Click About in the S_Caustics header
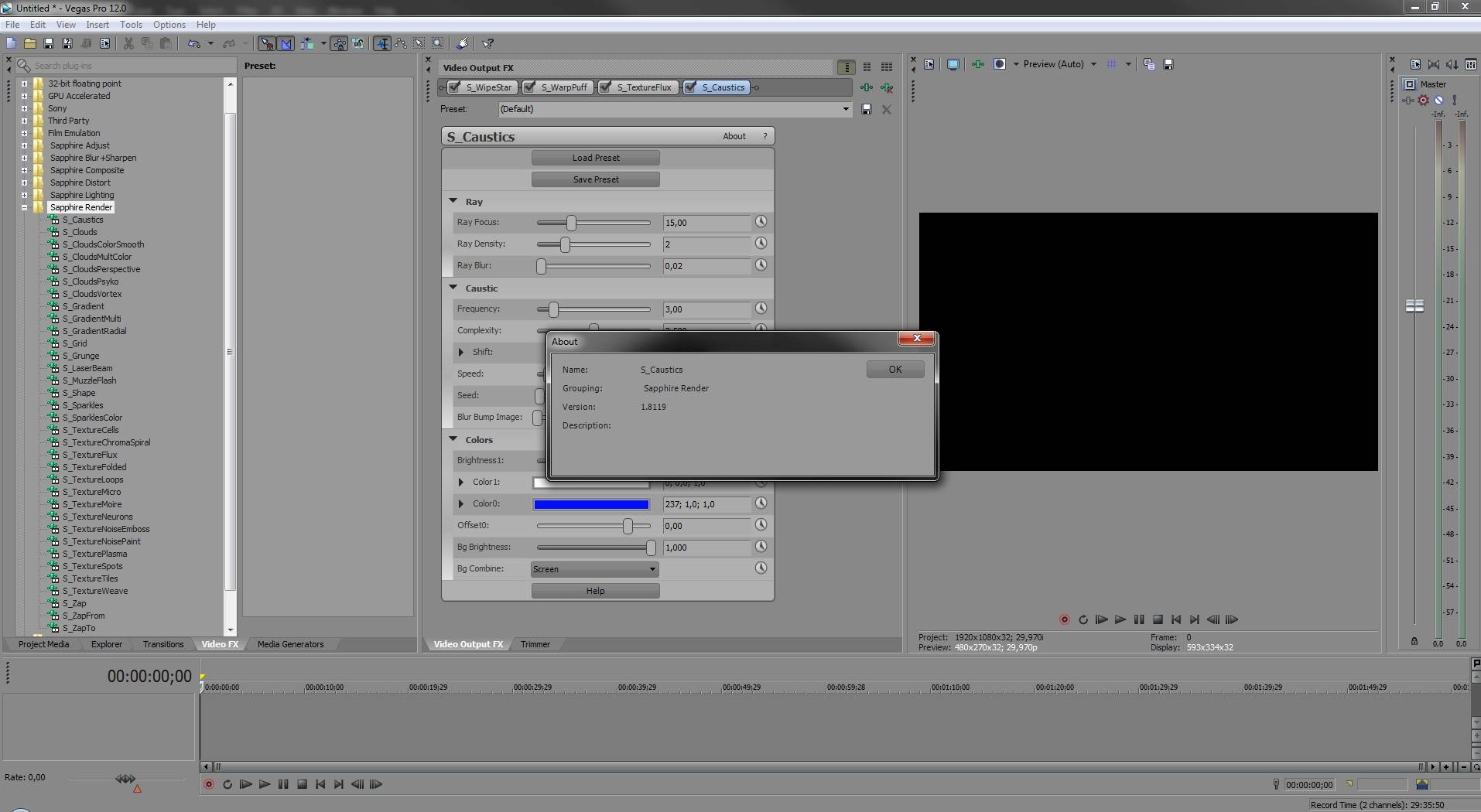The width and height of the screenshot is (1481, 812). point(734,136)
